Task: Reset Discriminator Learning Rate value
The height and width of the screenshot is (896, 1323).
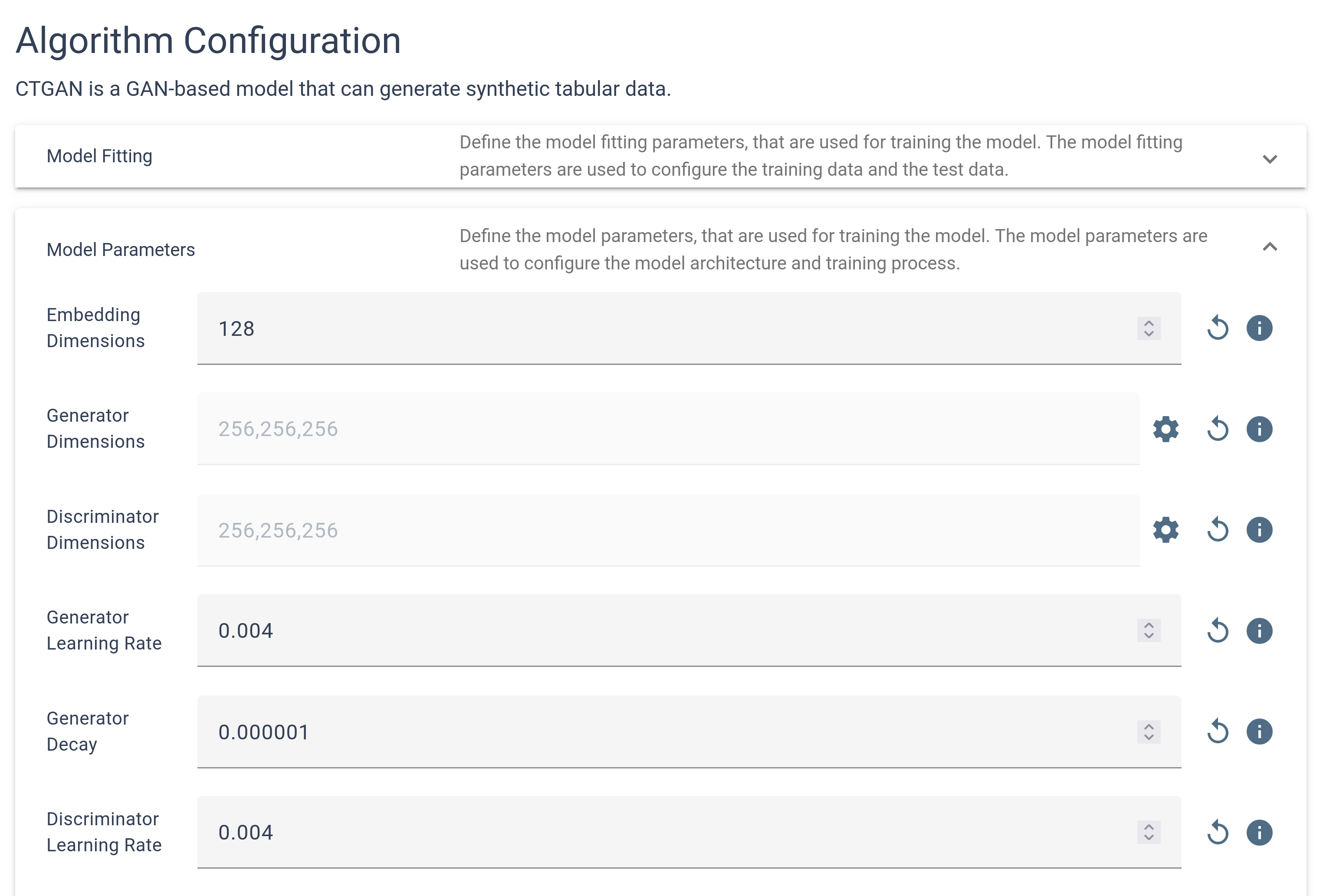Action: (1218, 833)
